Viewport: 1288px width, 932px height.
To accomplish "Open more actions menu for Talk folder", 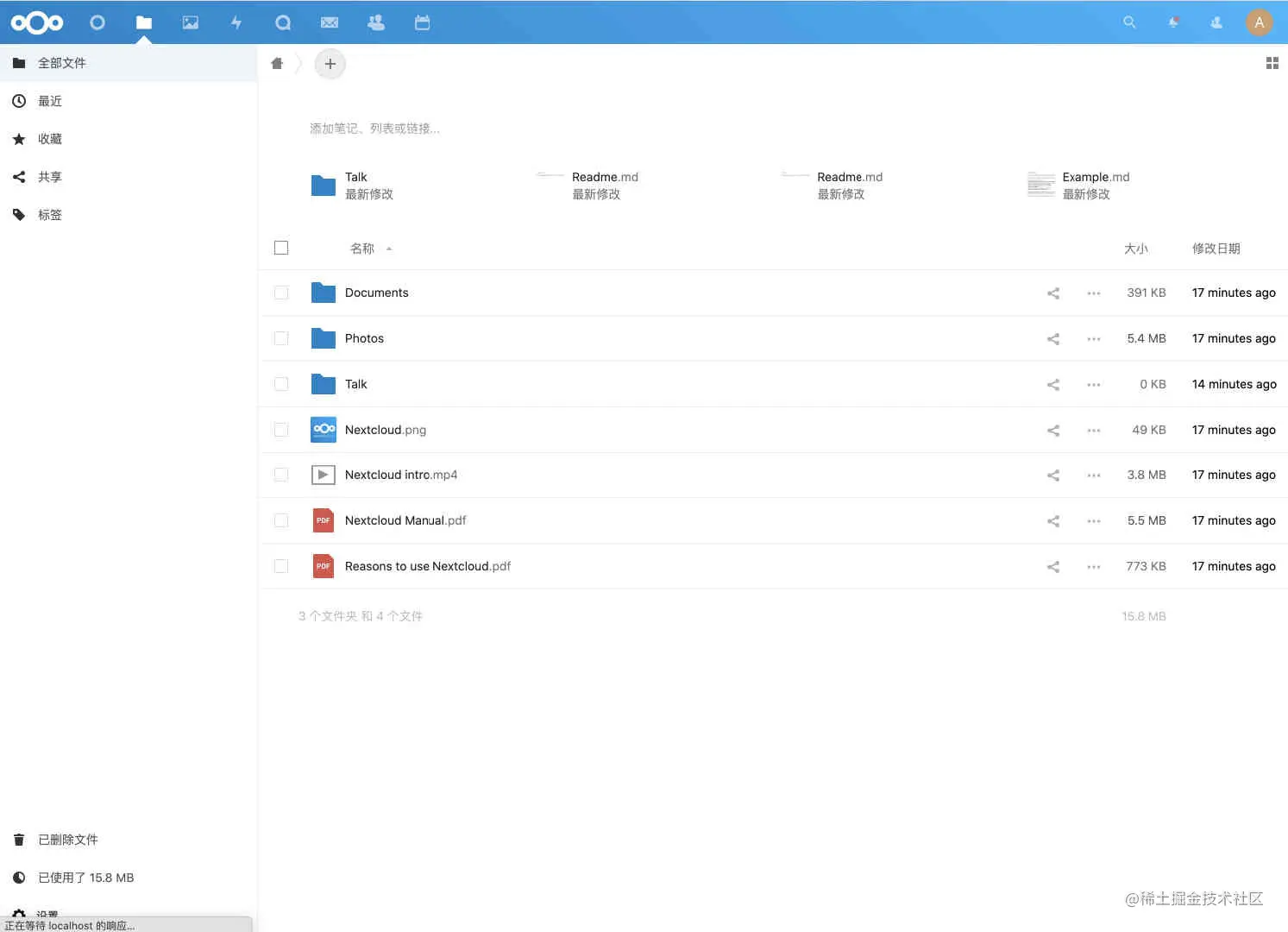I will coord(1094,385).
